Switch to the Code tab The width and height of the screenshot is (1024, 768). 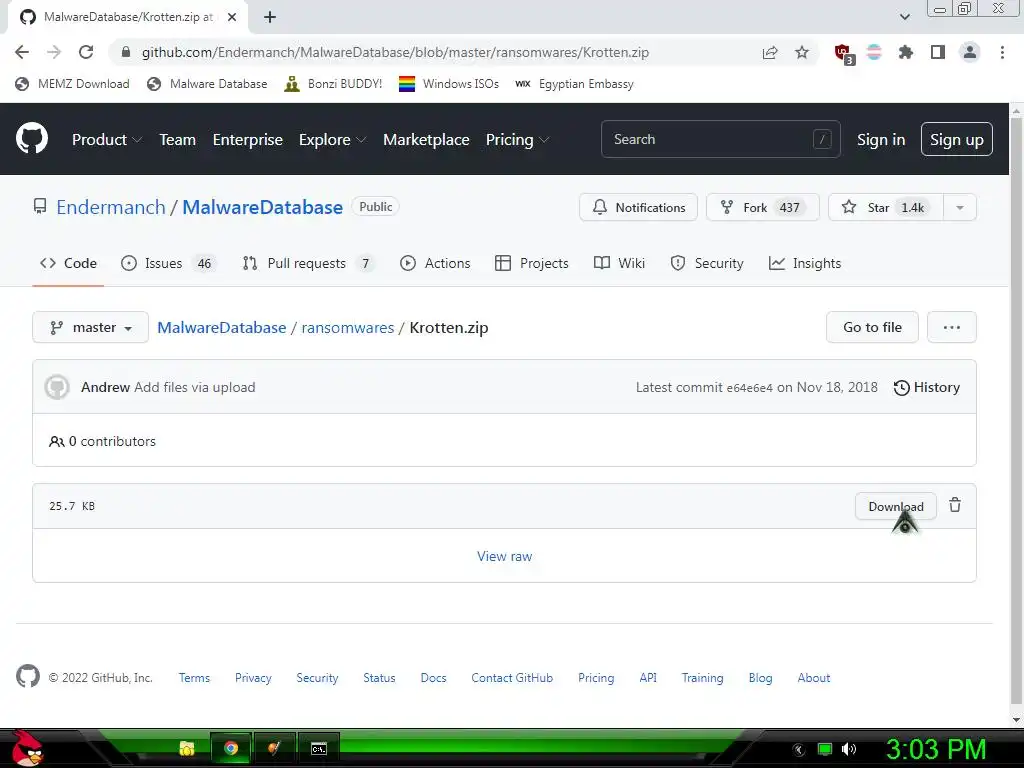[68, 263]
